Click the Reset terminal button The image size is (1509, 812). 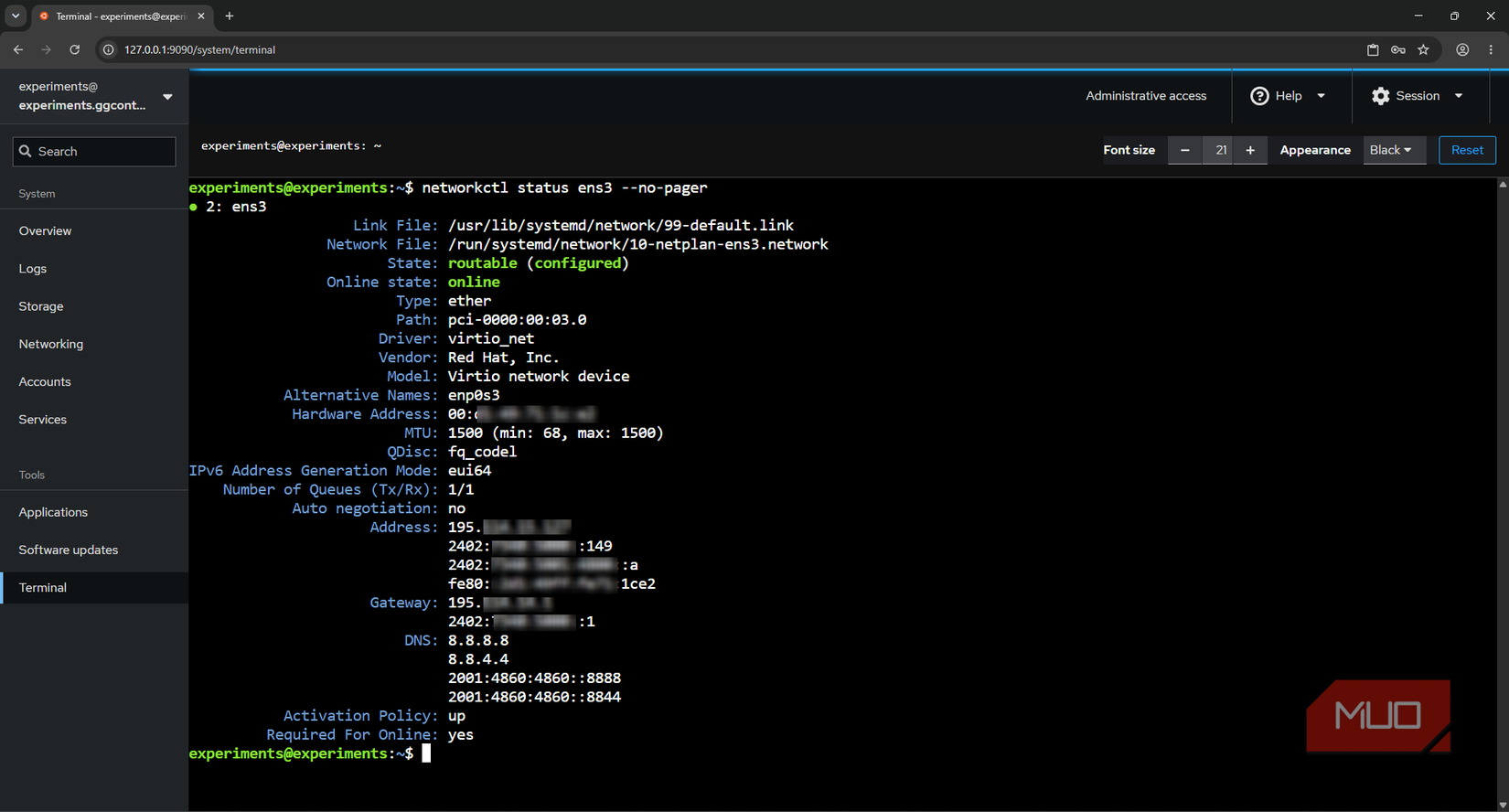tap(1467, 150)
